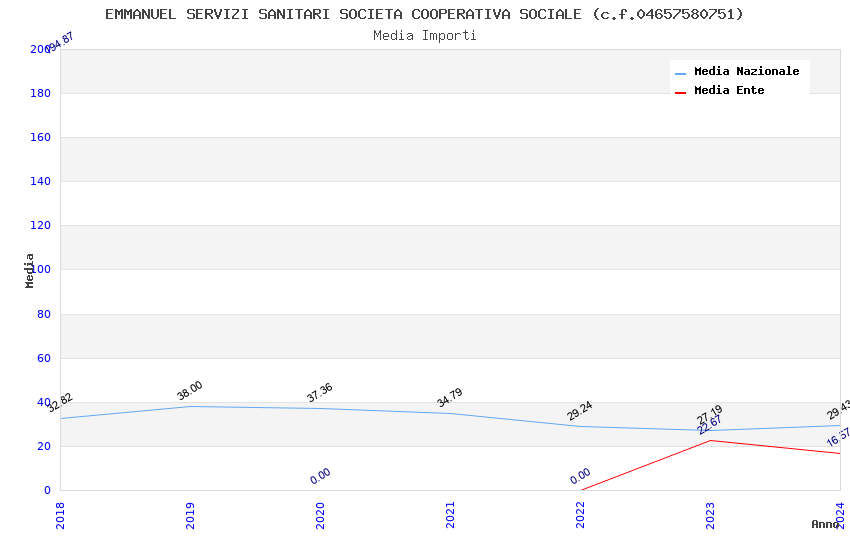Click the 60 y-axis tick label

44,358
